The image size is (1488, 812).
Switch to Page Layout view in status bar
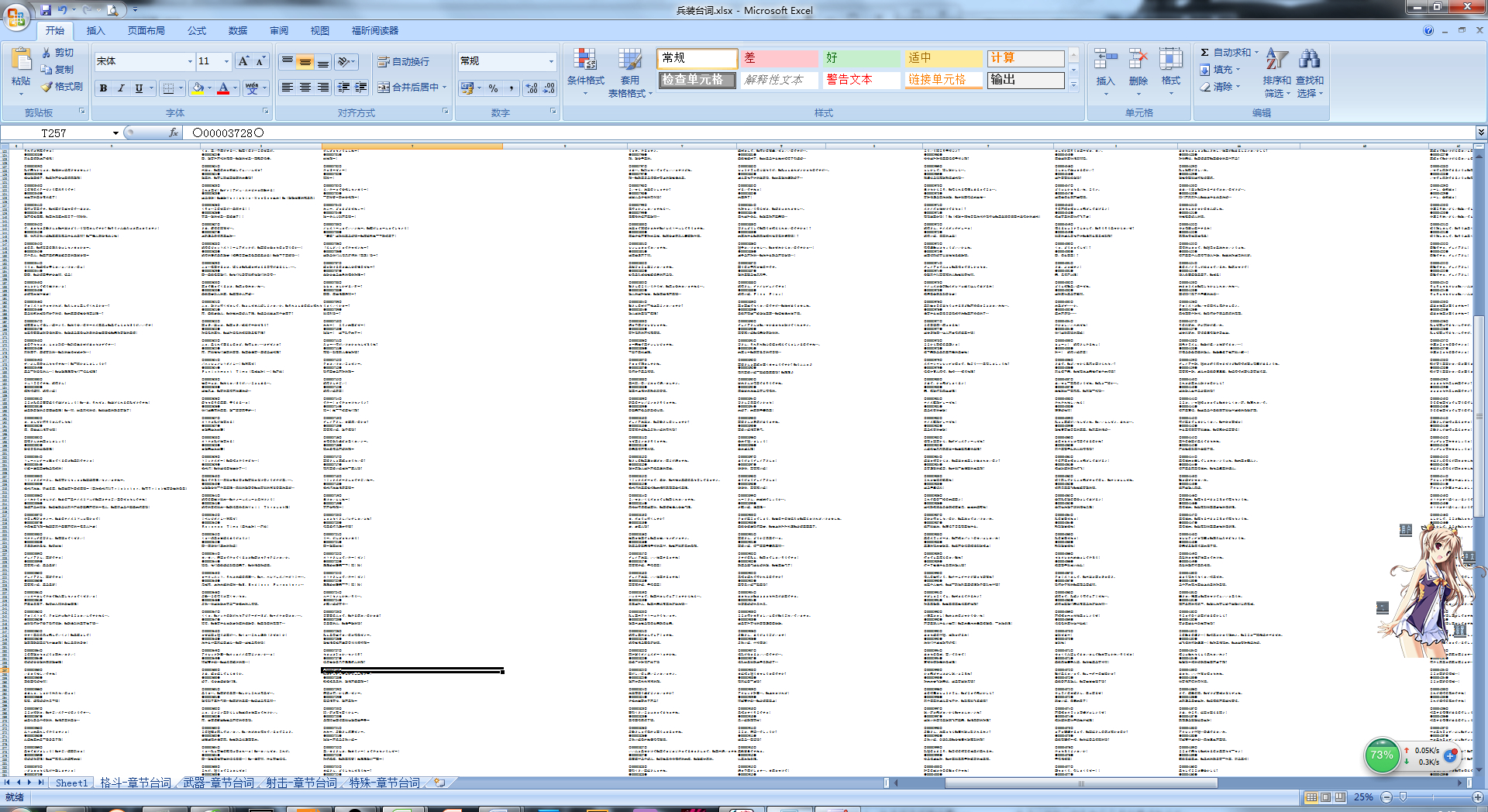tap(1326, 797)
